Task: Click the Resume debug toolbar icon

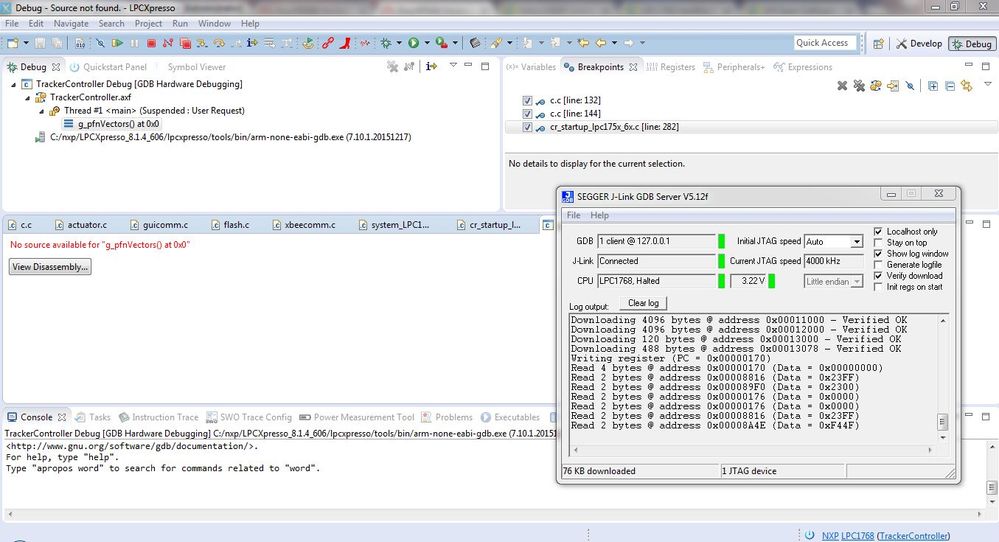Action: point(117,43)
